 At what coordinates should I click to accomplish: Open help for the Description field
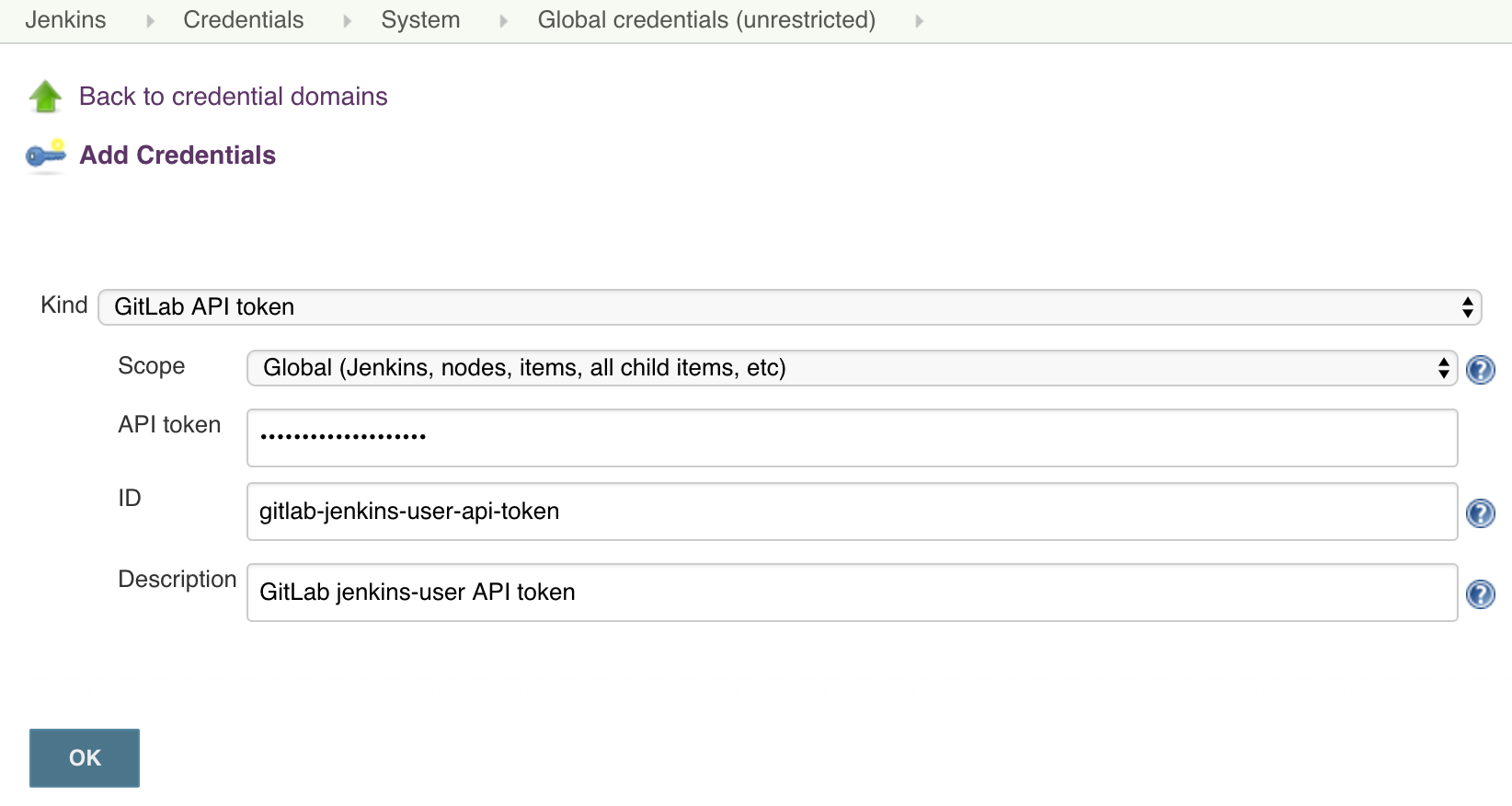[x=1480, y=594]
